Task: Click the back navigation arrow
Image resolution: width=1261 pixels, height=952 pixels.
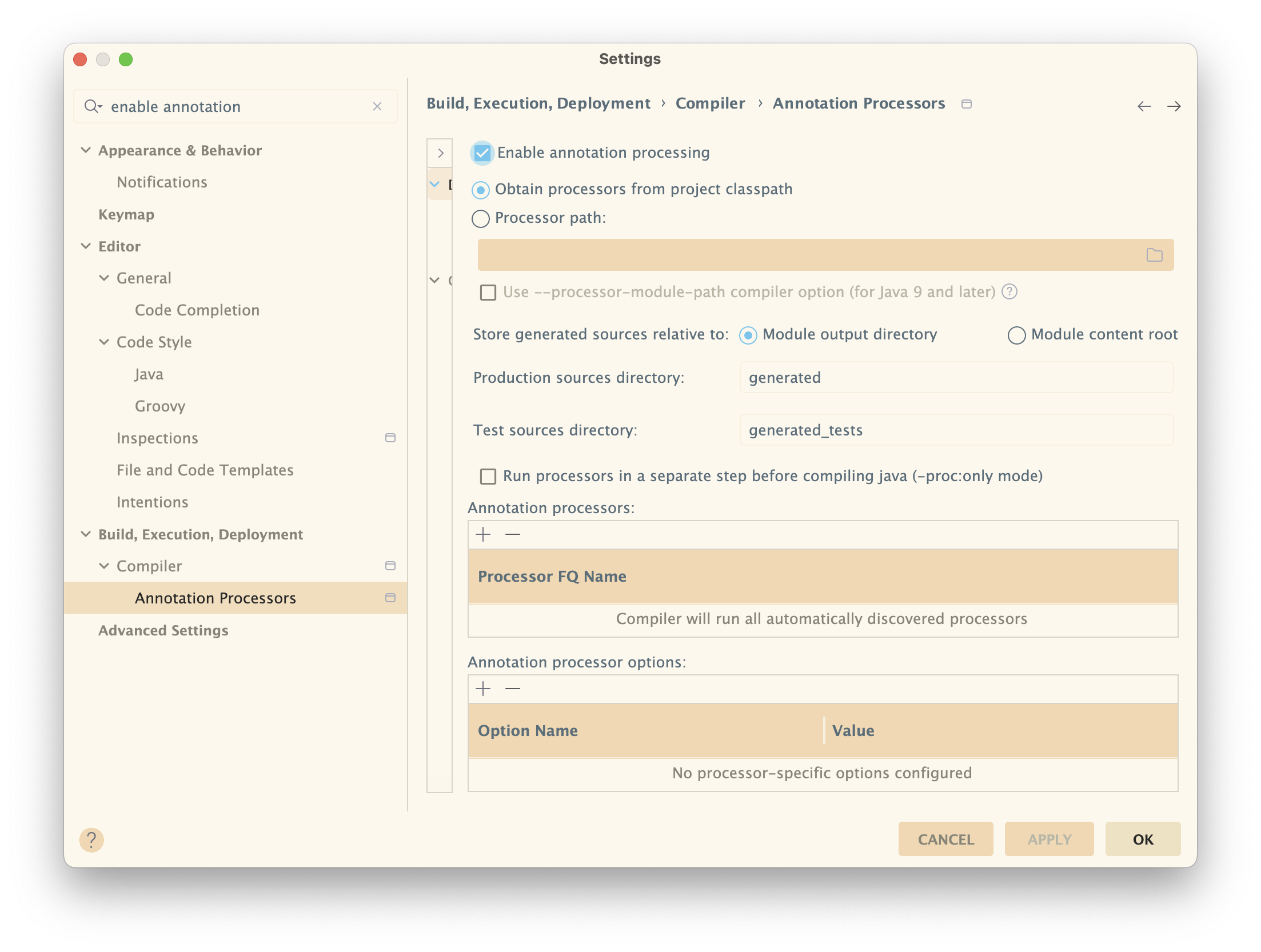Action: point(1144,106)
